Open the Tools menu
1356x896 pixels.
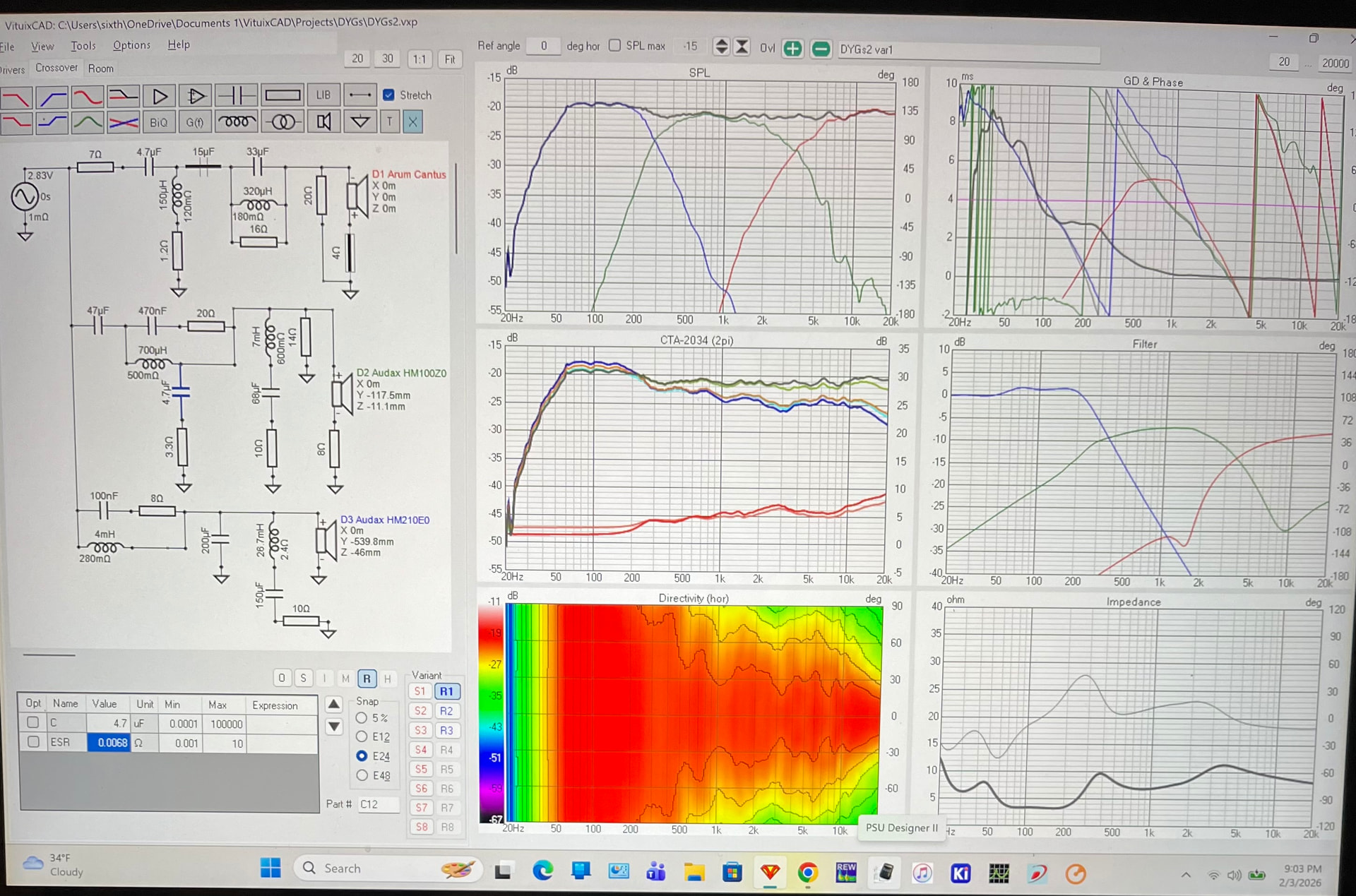[x=83, y=46]
